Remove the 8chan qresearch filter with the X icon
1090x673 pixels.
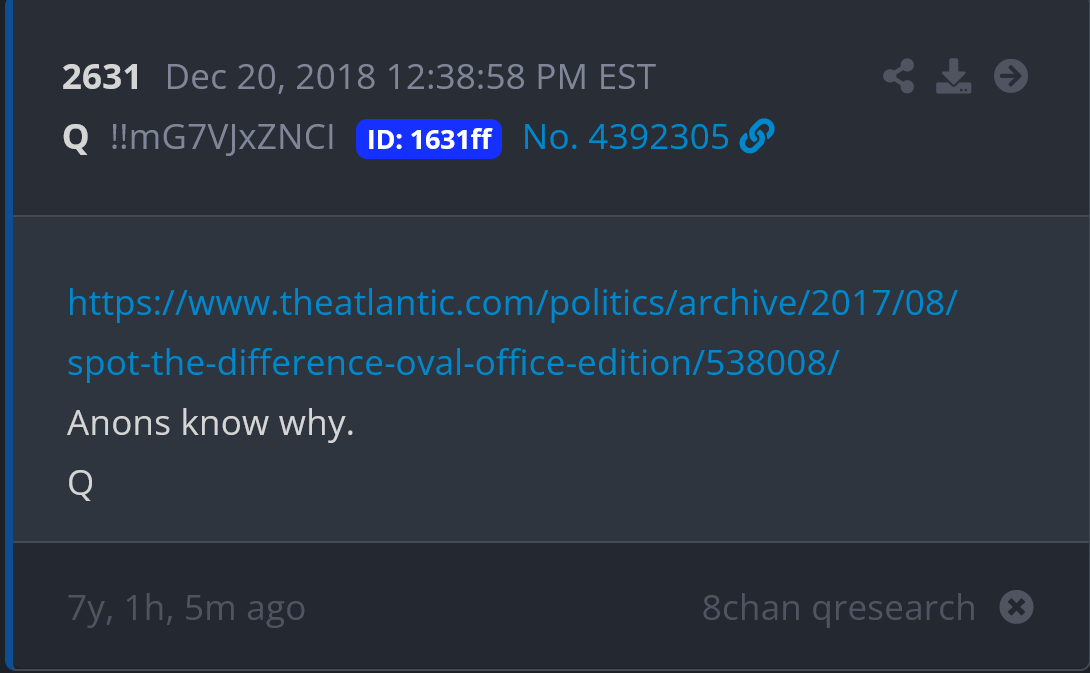coord(1016,607)
